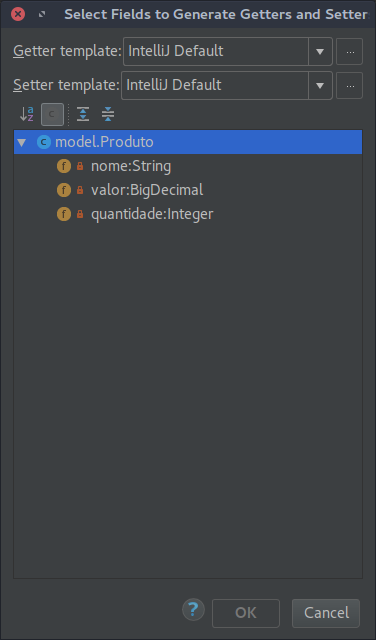This screenshot has width=376, height=640.
Task: Select the valor:BigDecimal field
Action: coord(147,190)
